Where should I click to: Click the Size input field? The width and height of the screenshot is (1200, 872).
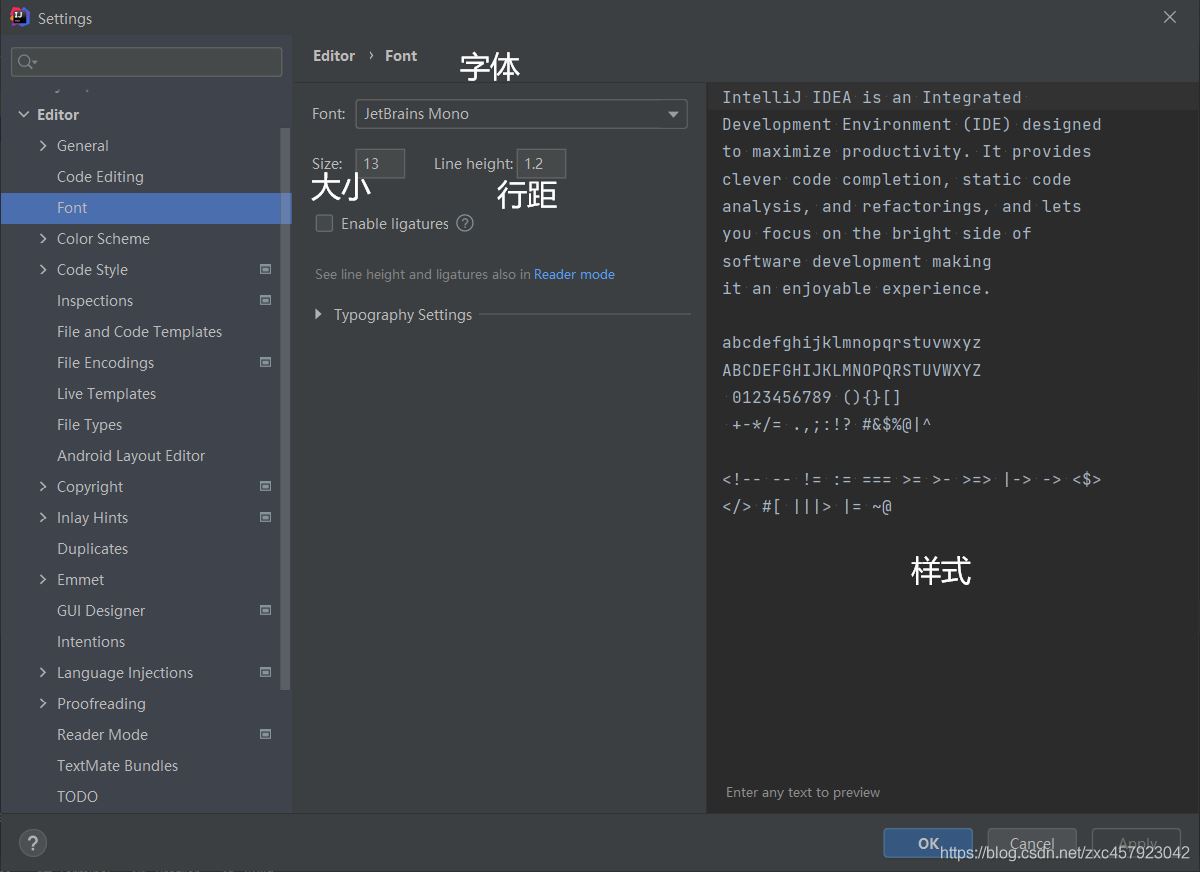coord(380,163)
